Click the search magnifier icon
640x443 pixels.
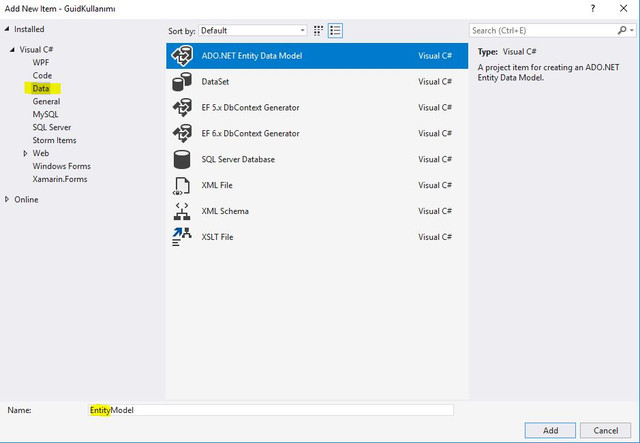click(622, 30)
